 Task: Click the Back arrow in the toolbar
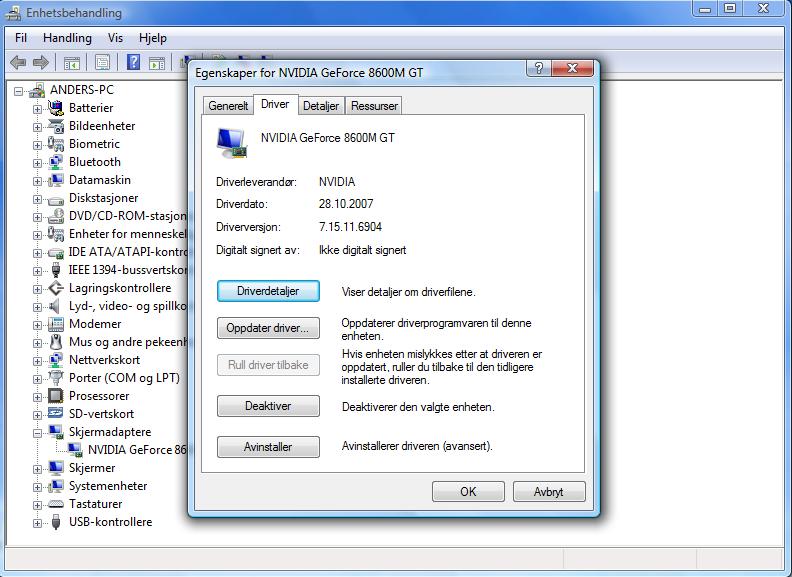click(x=18, y=63)
